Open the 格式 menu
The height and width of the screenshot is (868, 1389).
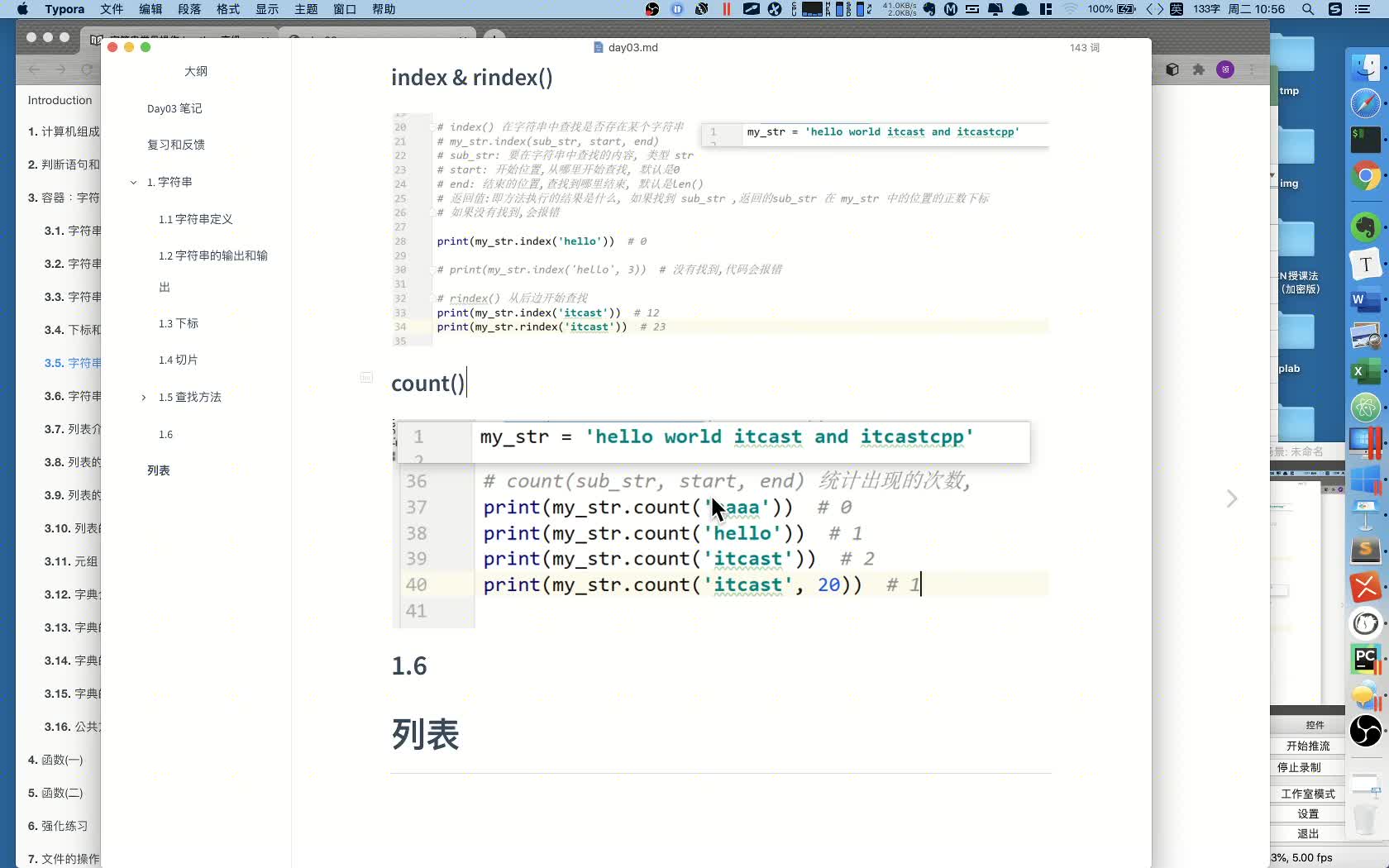tap(228, 9)
